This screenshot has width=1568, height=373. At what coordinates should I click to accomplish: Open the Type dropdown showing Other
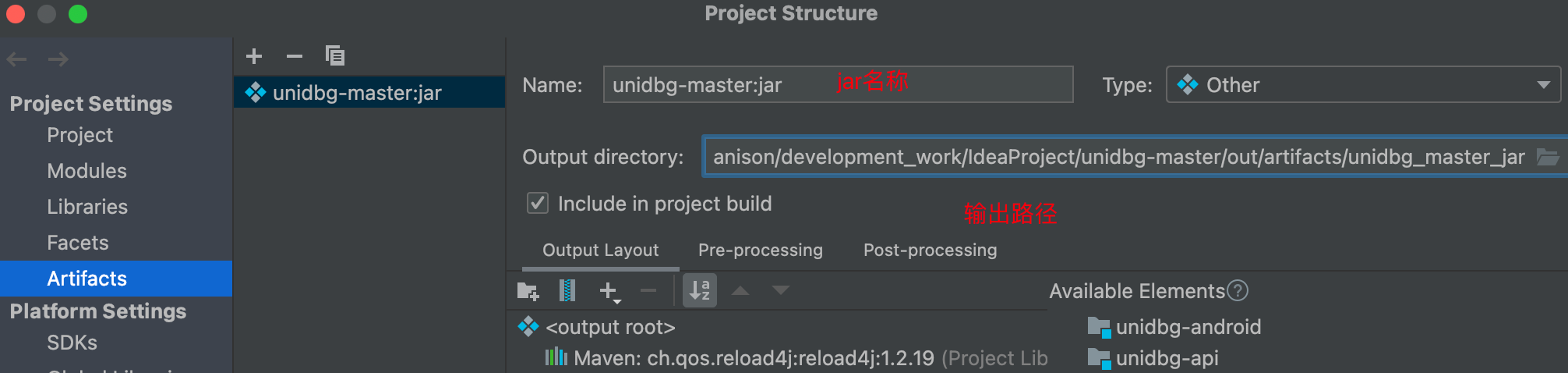click(1363, 84)
